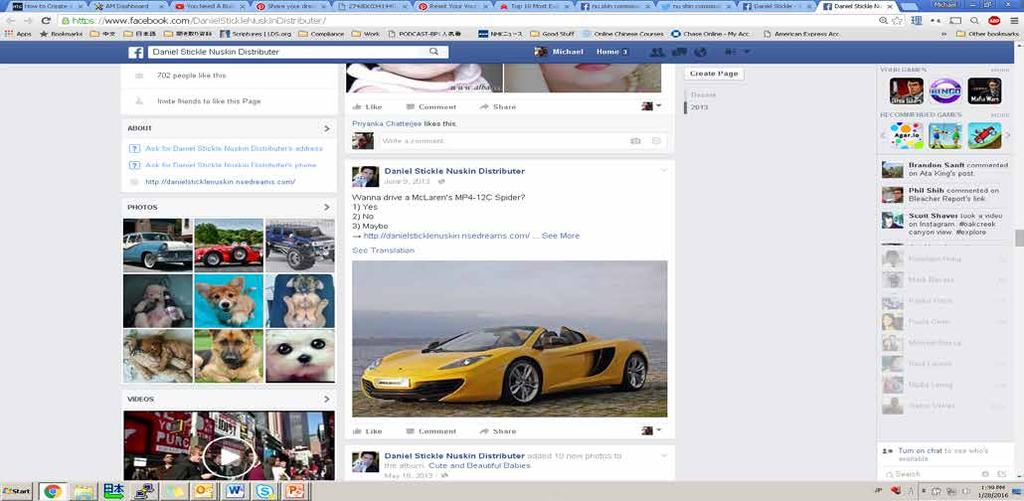The width and height of the screenshot is (1024, 501).
Task: Open the Chrome menu icon
Action: [1013, 21]
